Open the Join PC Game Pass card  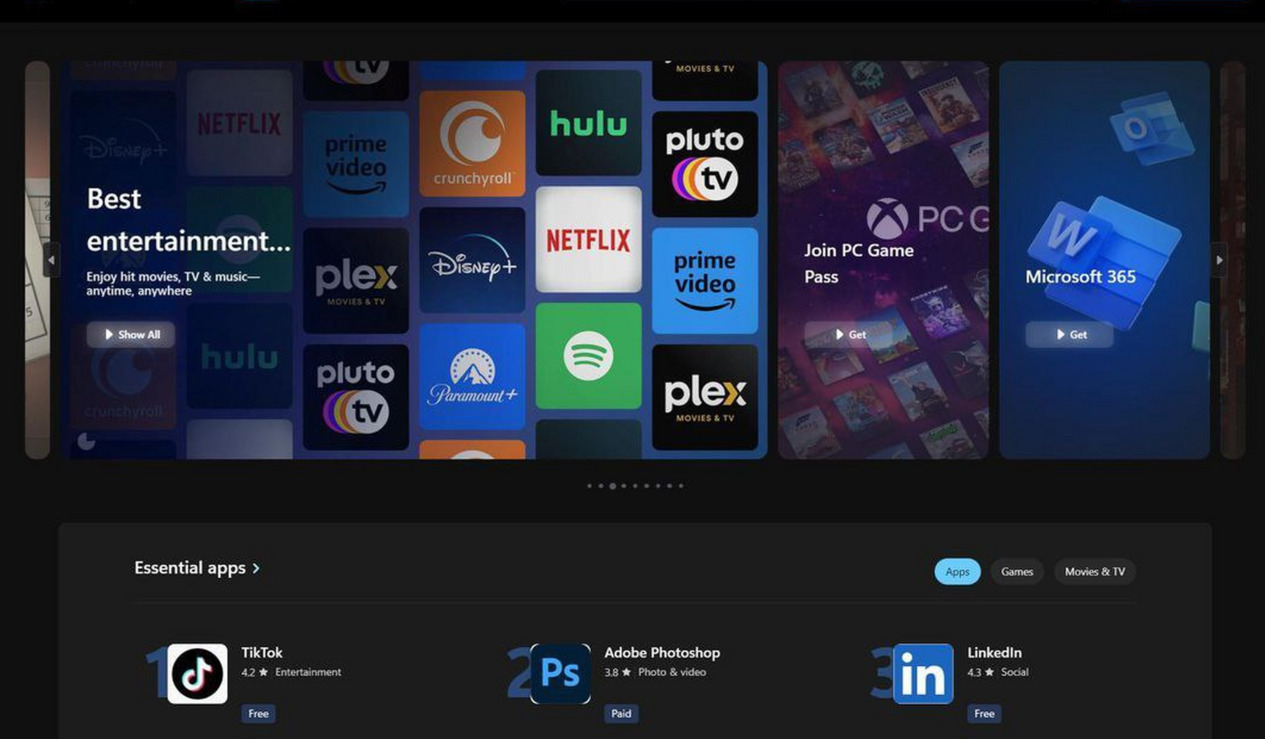883,260
